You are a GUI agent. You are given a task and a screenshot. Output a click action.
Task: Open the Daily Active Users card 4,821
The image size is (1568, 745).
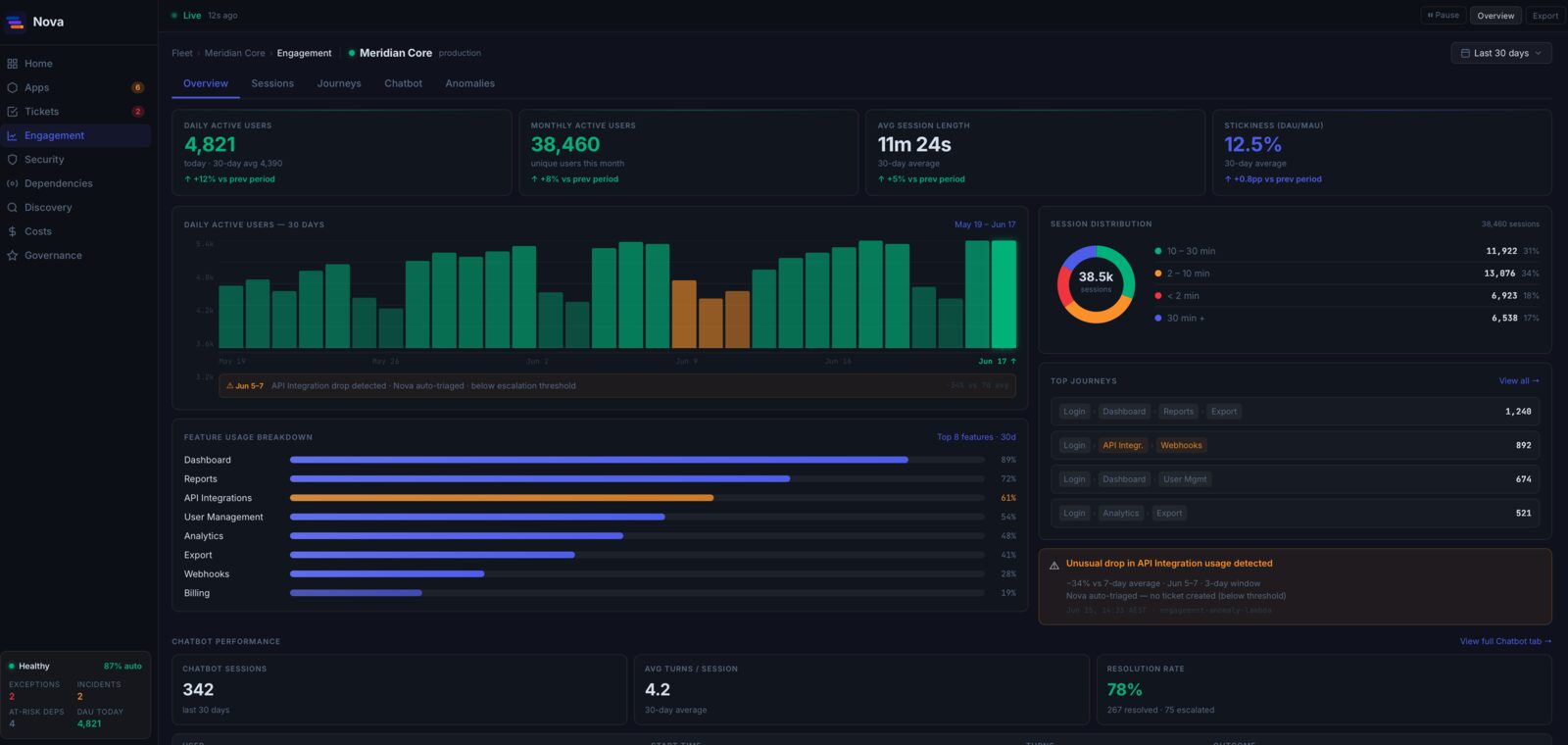pyautogui.click(x=342, y=153)
